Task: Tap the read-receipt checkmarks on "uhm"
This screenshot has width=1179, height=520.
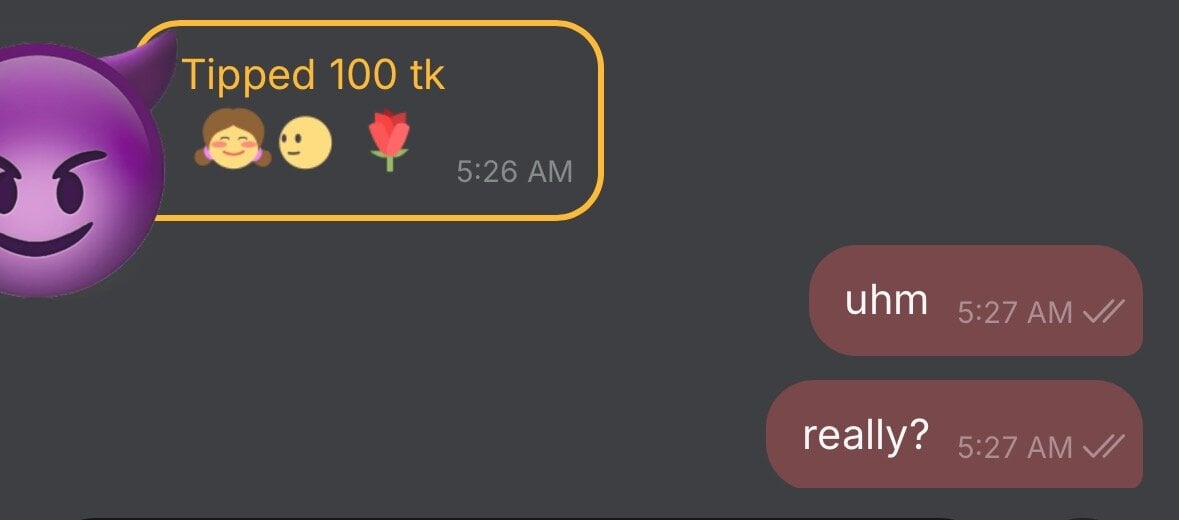Action: tap(1104, 311)
